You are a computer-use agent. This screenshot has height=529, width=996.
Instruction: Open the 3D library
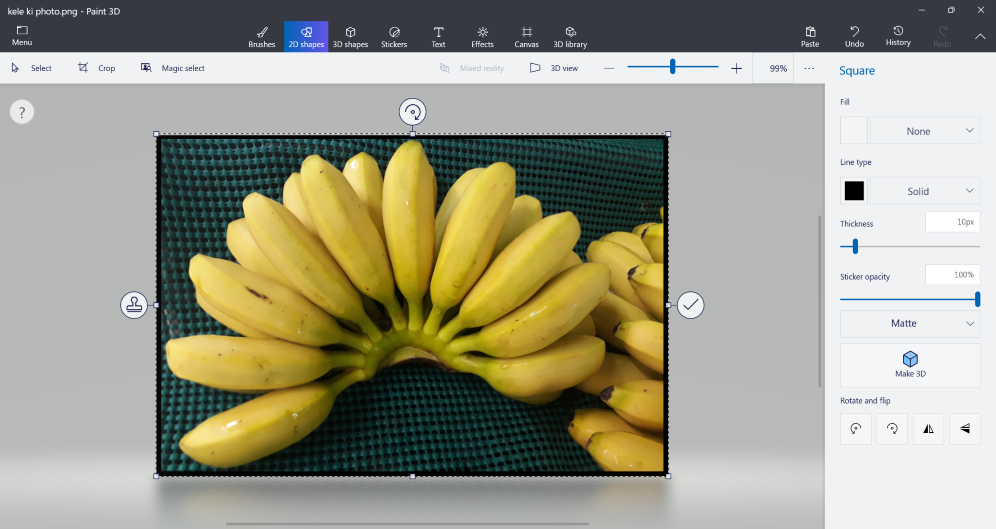click(570, 37)
